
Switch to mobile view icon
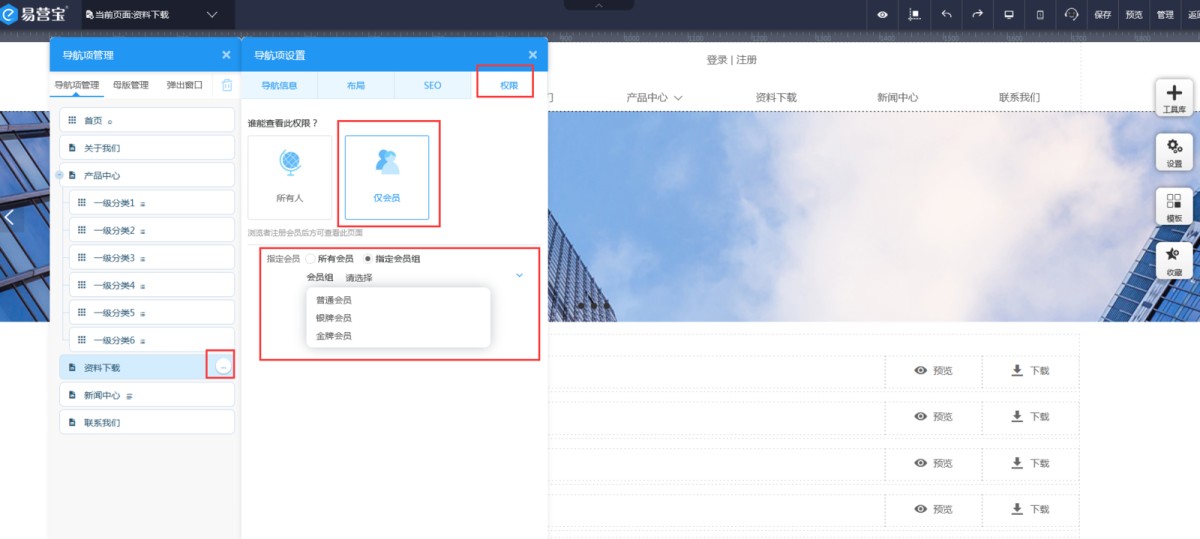click(1040, 15)
